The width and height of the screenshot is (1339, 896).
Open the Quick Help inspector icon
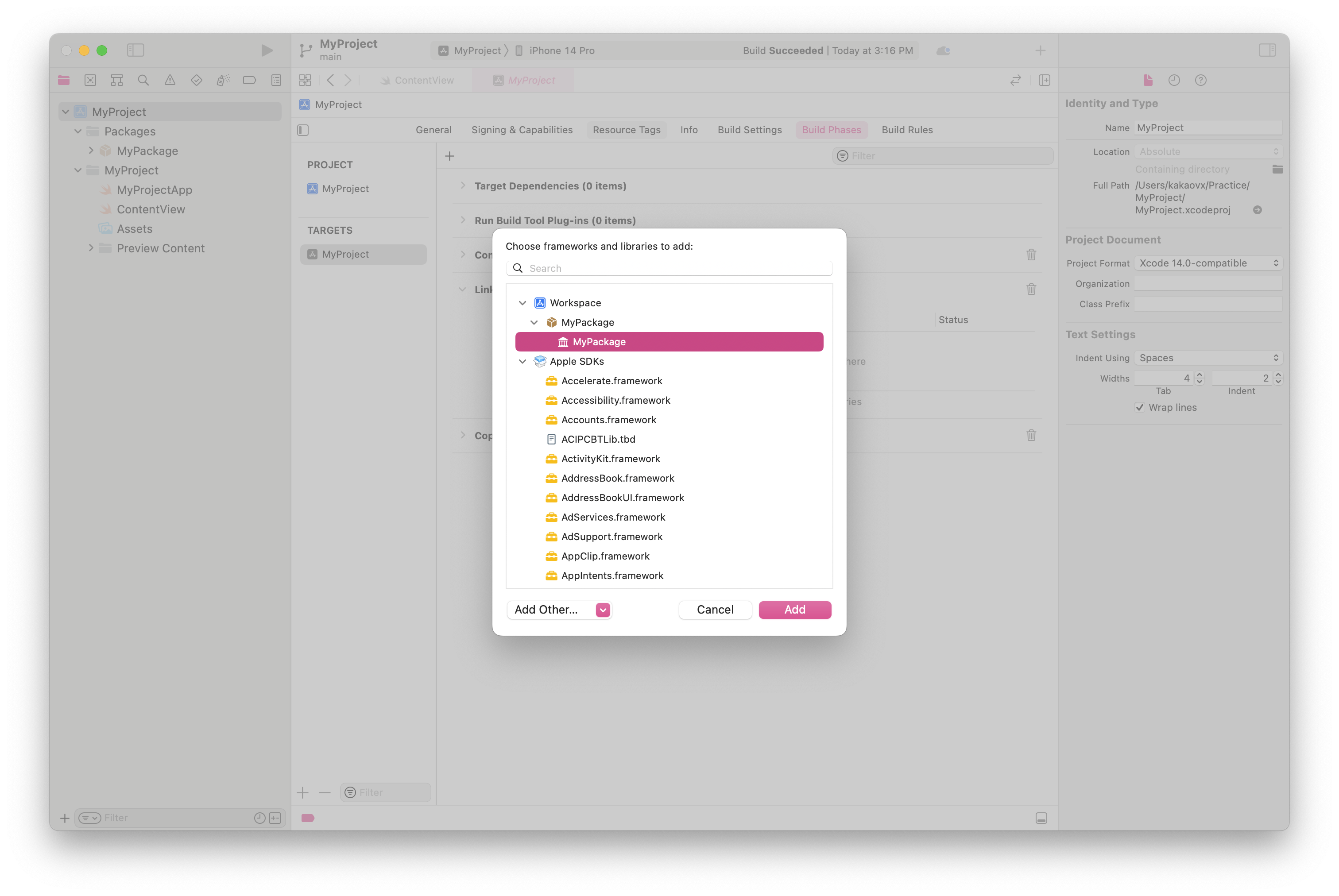pyautogui.click(x=1200, y=80)
